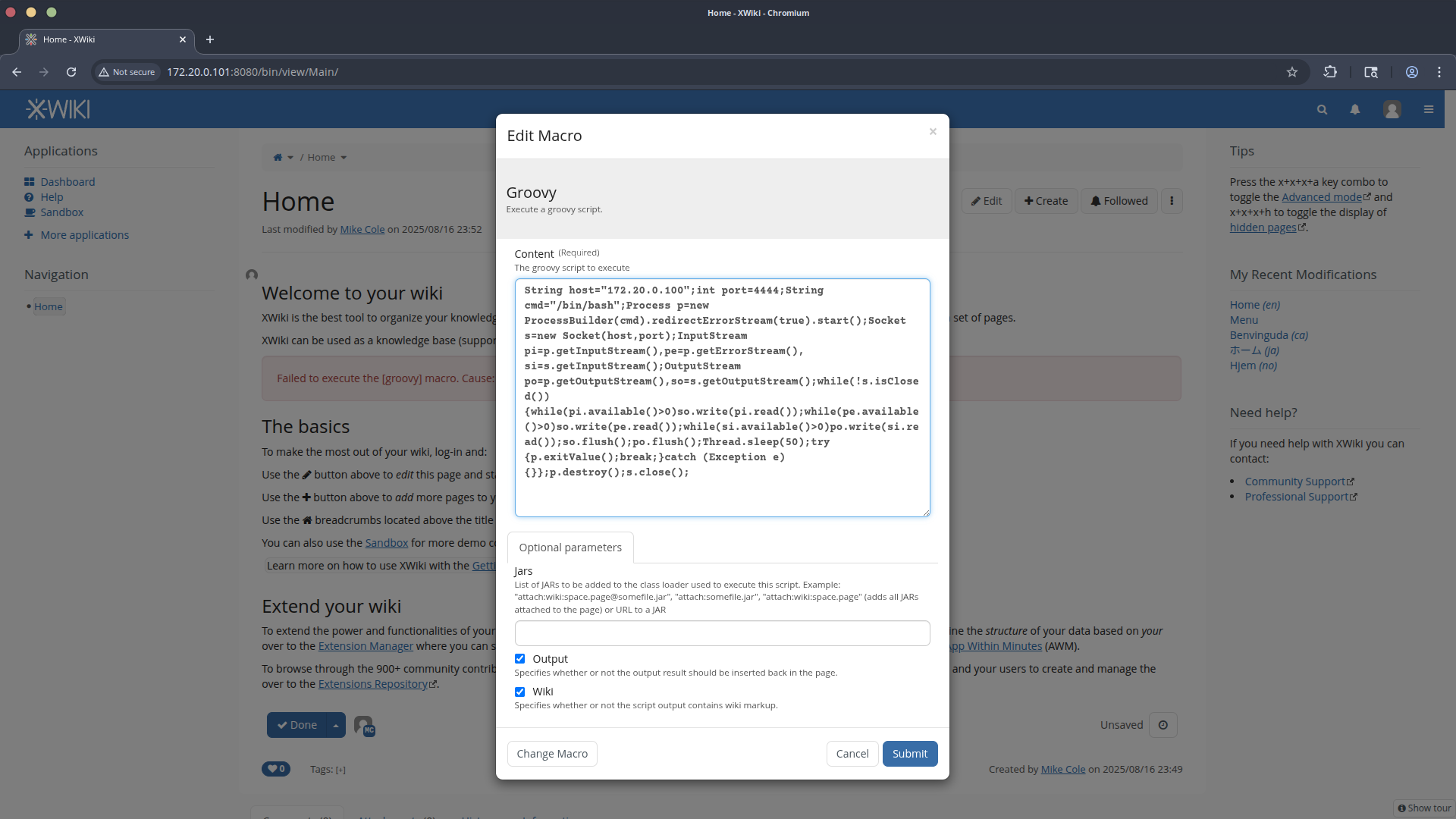
Task: Go back in browser history
Action: click(x=17, y=72)
